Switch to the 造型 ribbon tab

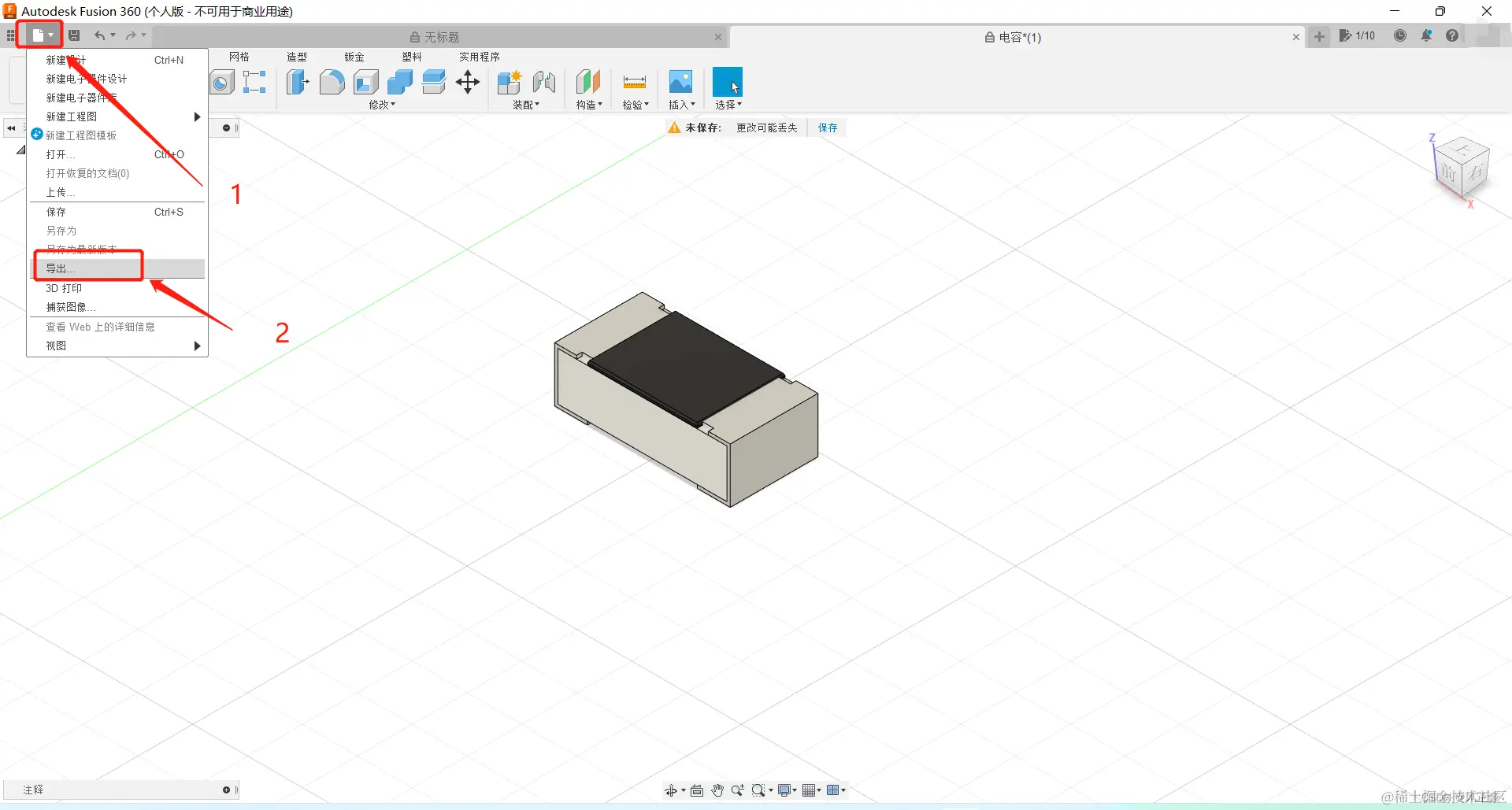[297, 57]
